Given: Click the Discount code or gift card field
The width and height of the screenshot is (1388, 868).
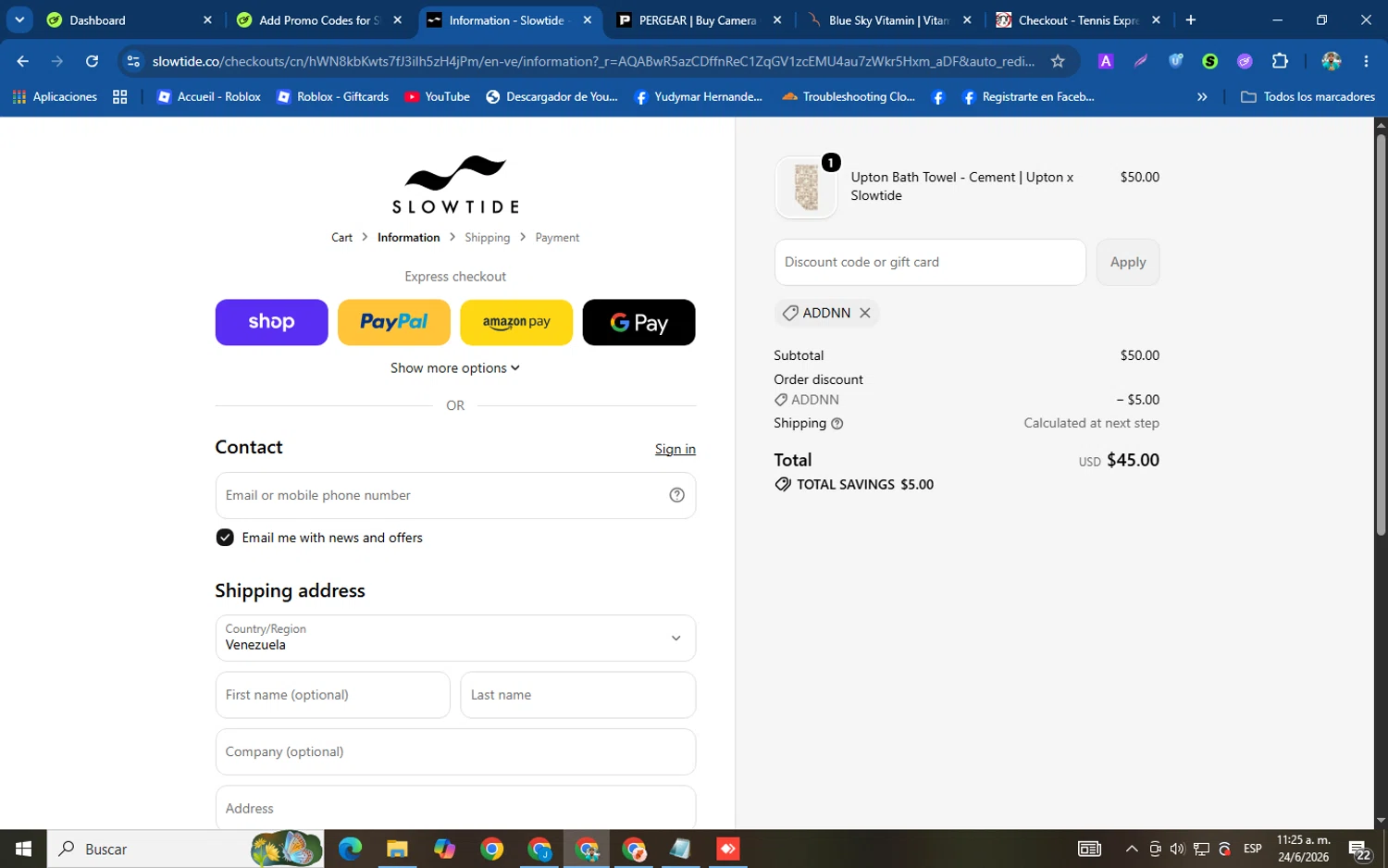Looking at the screenshot, I should 930,262.
